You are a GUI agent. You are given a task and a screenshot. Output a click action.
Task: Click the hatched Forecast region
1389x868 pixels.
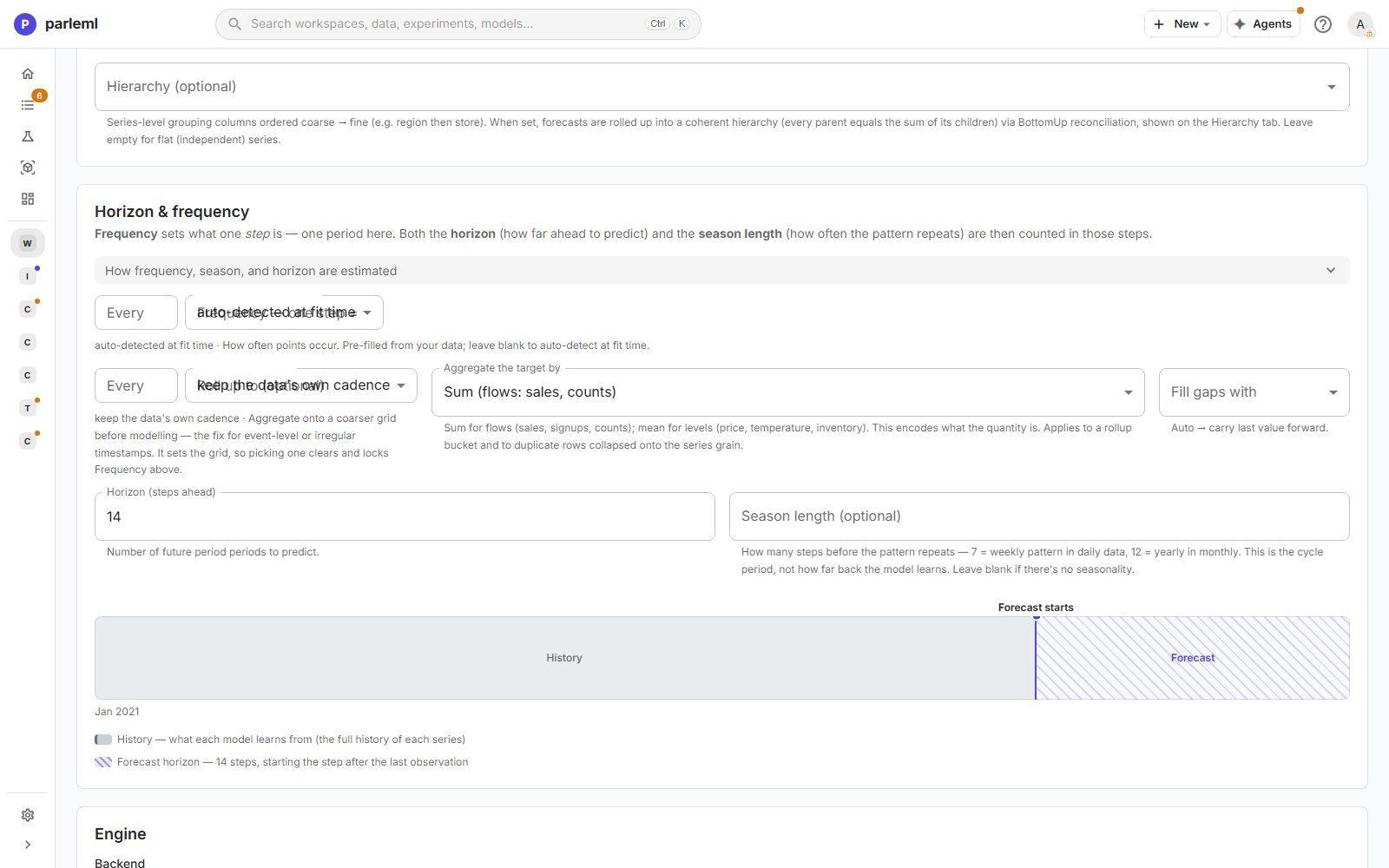[1193, 658]
